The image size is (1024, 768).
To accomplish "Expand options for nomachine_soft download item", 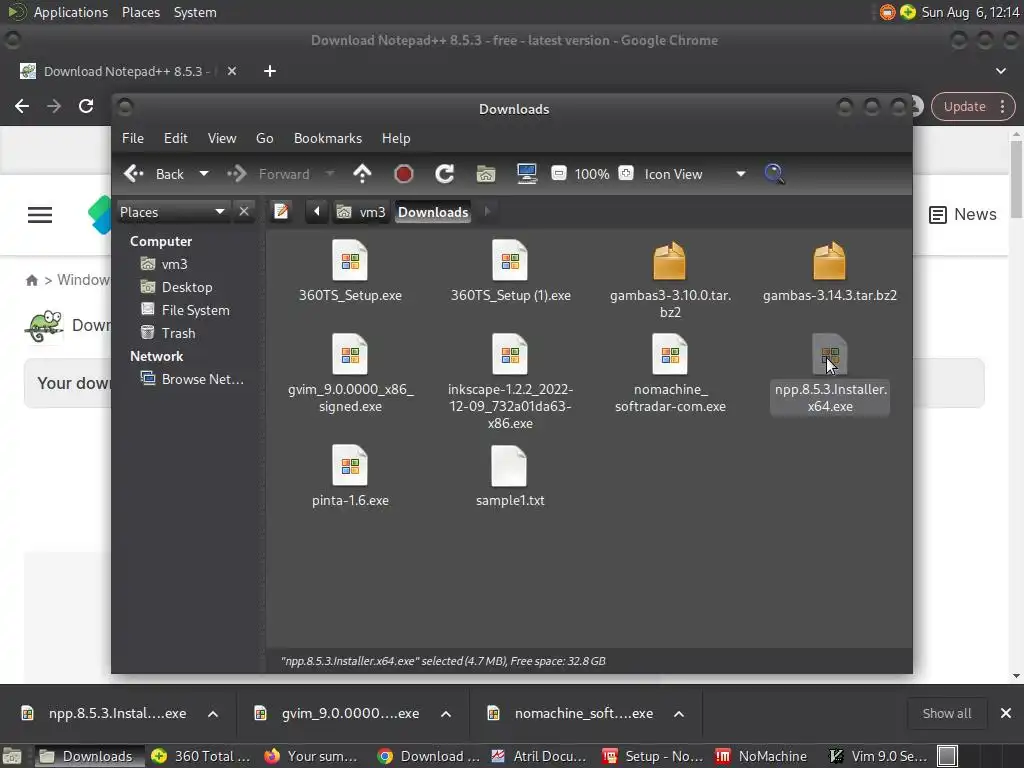I will (679, 714).
